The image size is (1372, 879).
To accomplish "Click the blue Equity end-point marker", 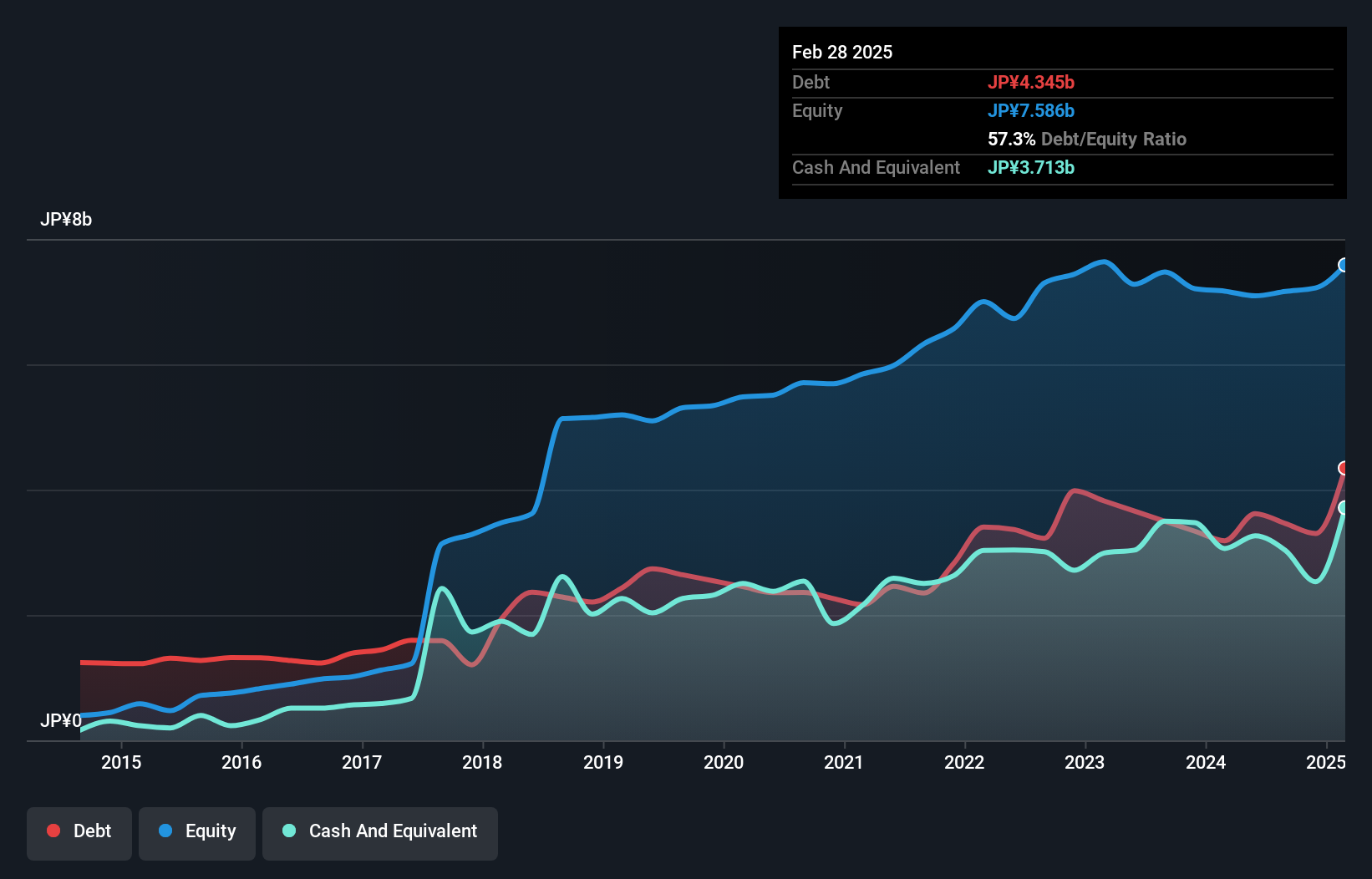I will coord(1344,265).
